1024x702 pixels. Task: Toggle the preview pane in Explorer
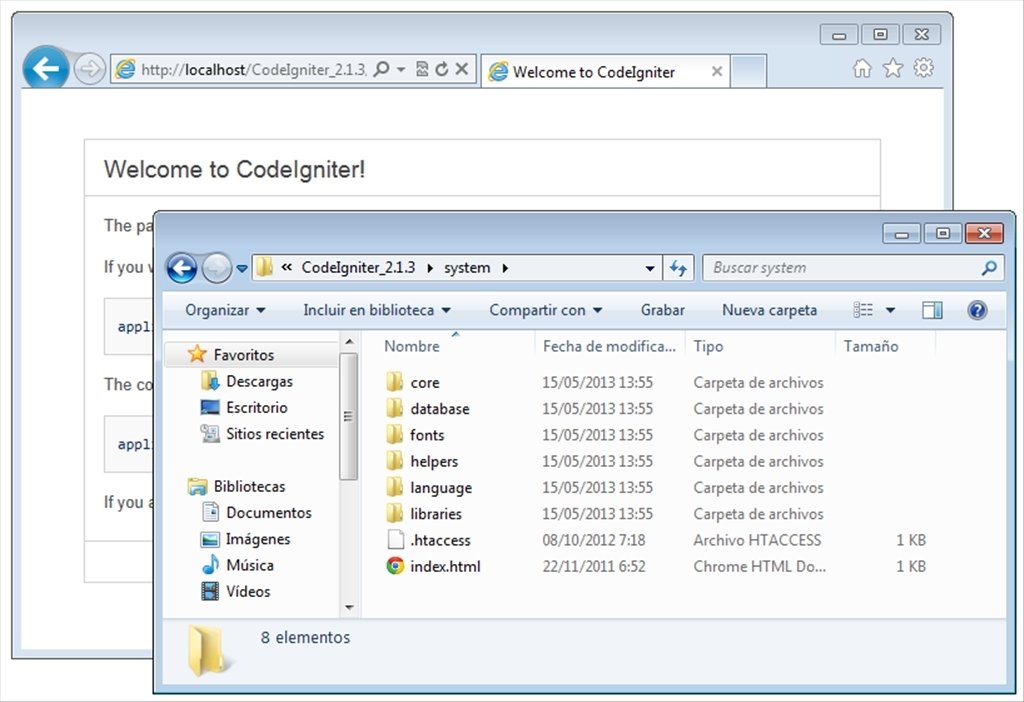[x=932, y=310]
